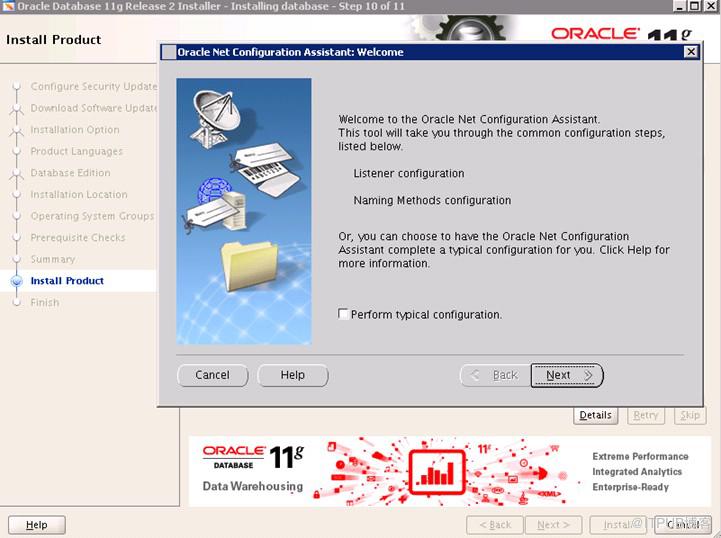Click the Skip button in installer
The image size is (721, 538).
[x=690, y=415]
